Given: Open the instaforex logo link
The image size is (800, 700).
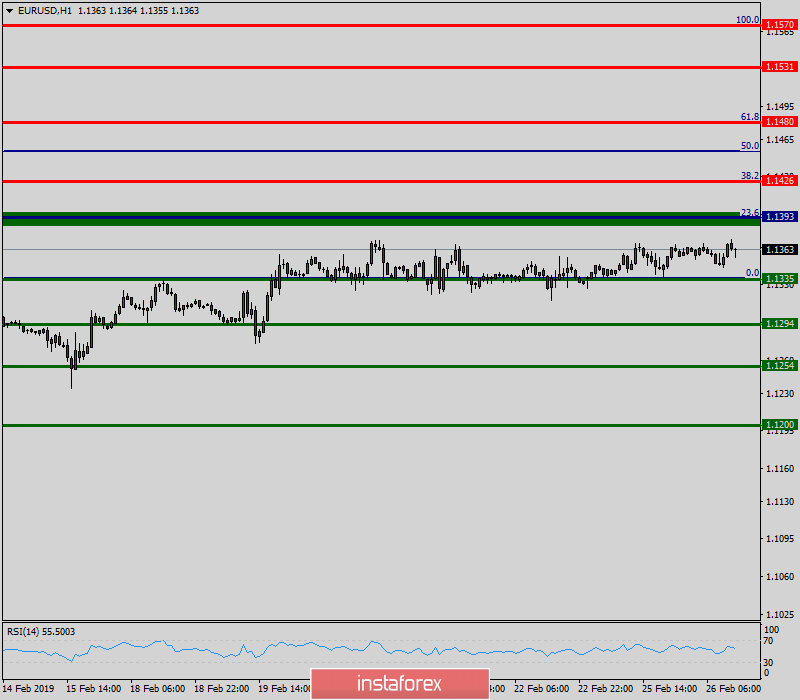Looking at the screenshot, I should tap(399, 684).
